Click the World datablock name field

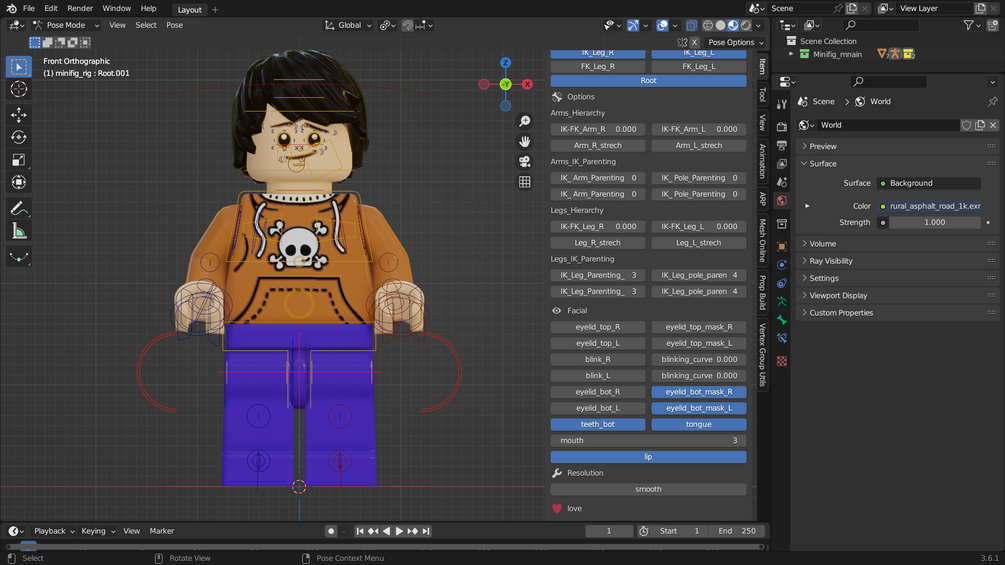coord(888,125)
